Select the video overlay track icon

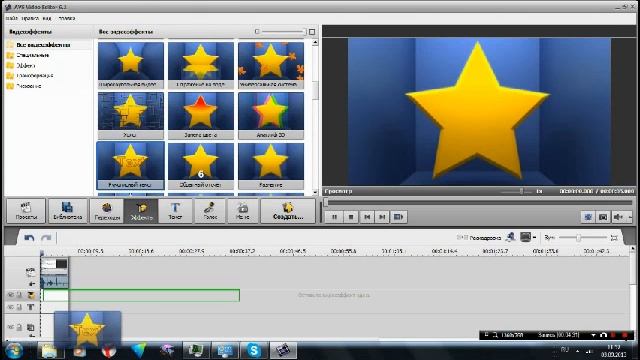click(31, 327)
